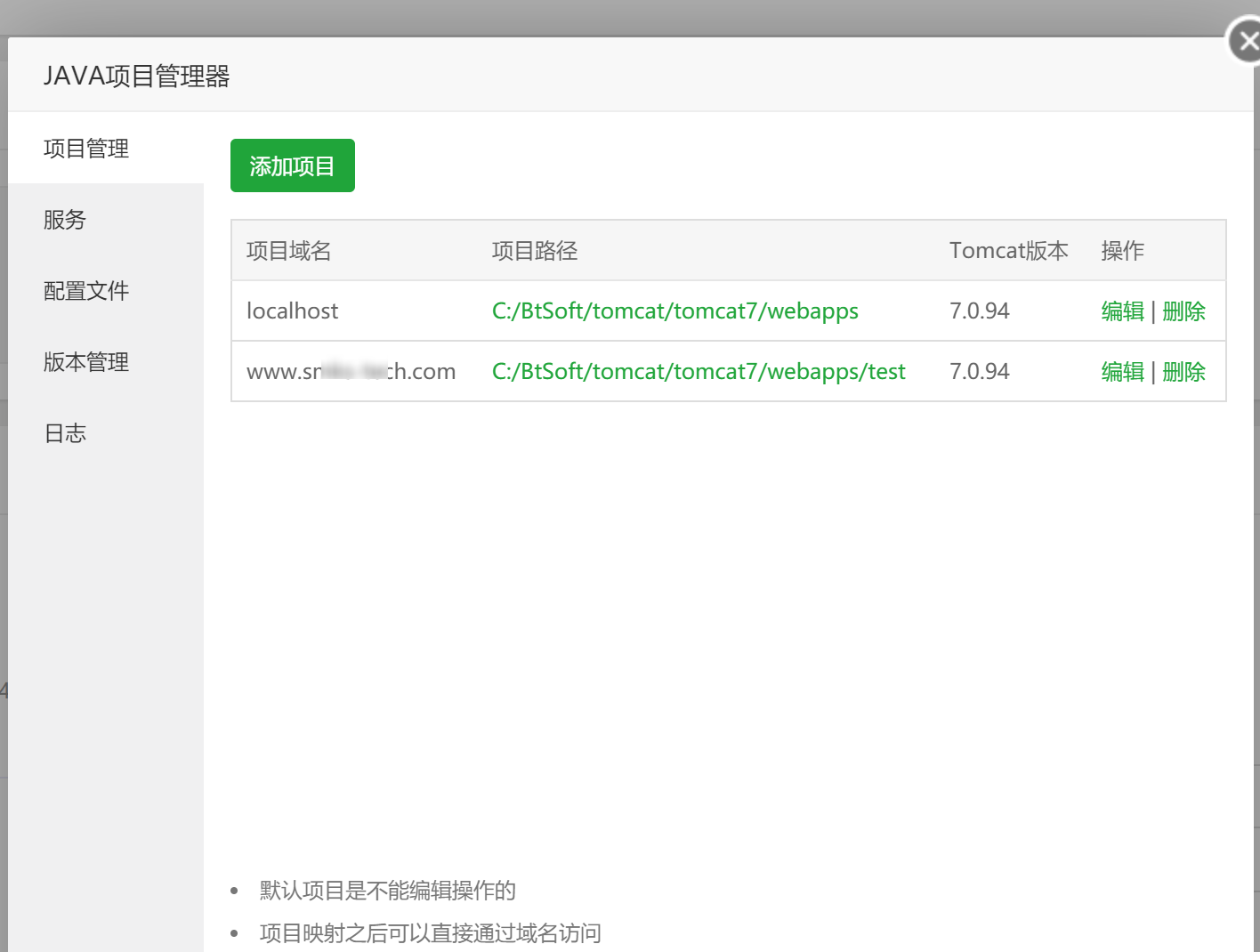The image size is (1260, 952).
Task: Click 7.0.94 version in localhost row
Action: click(980, 311)
